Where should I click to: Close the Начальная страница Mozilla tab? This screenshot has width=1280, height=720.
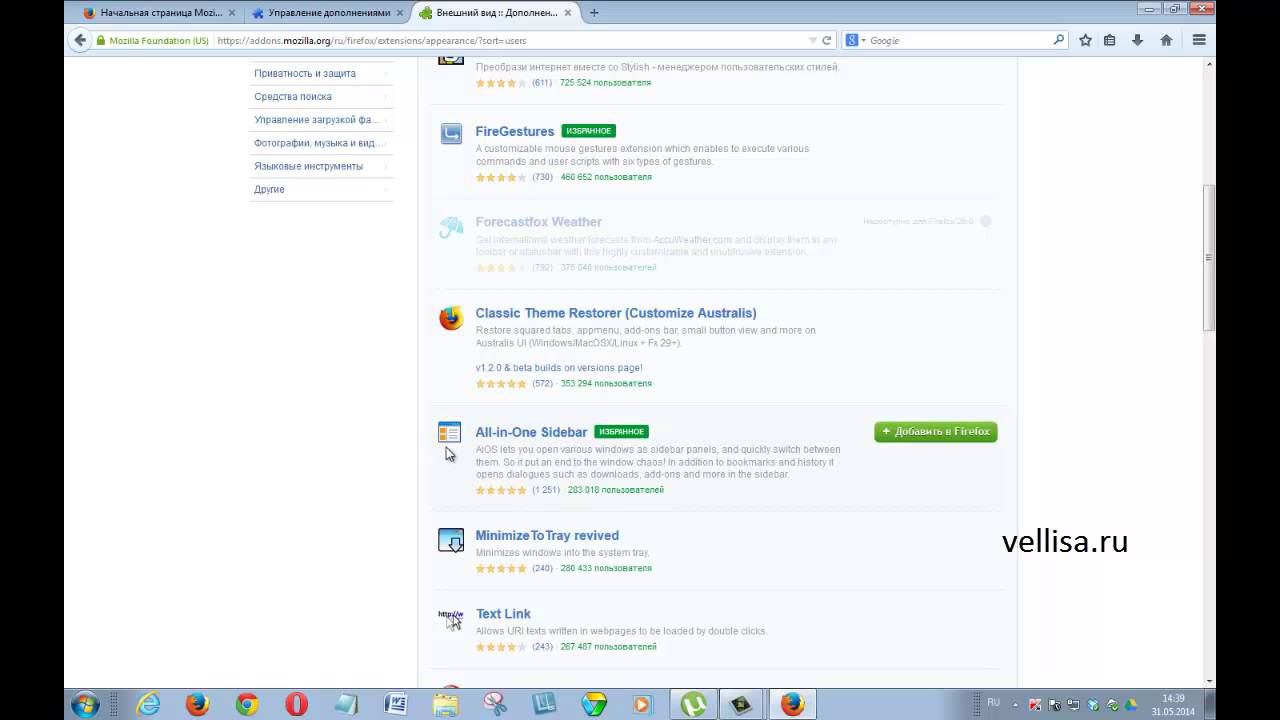232,13
